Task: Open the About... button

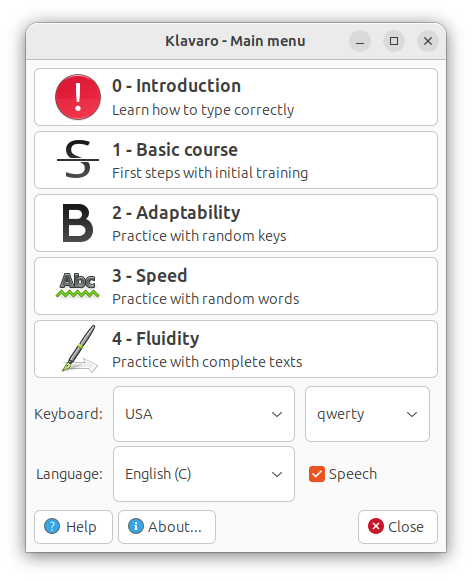Action: click(167, 527)
